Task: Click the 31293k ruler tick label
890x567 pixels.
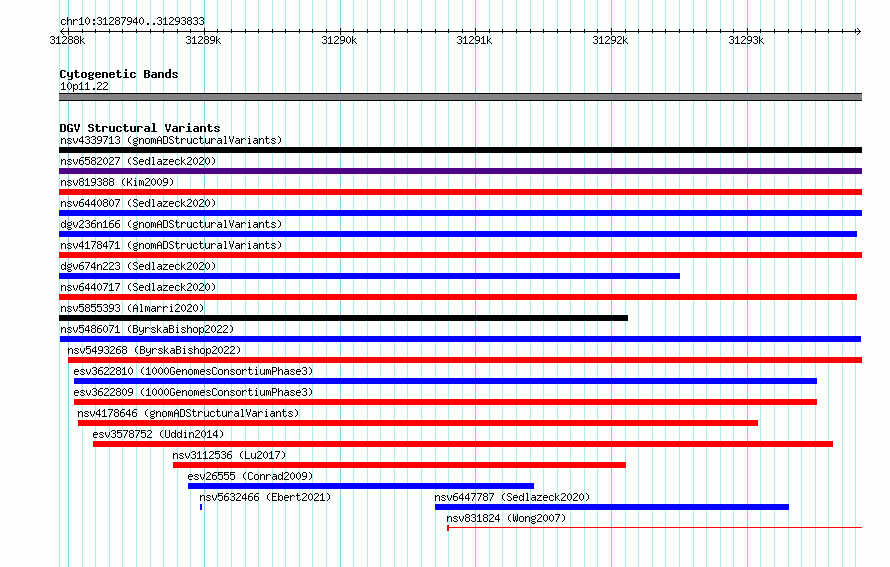Action: 746,40
